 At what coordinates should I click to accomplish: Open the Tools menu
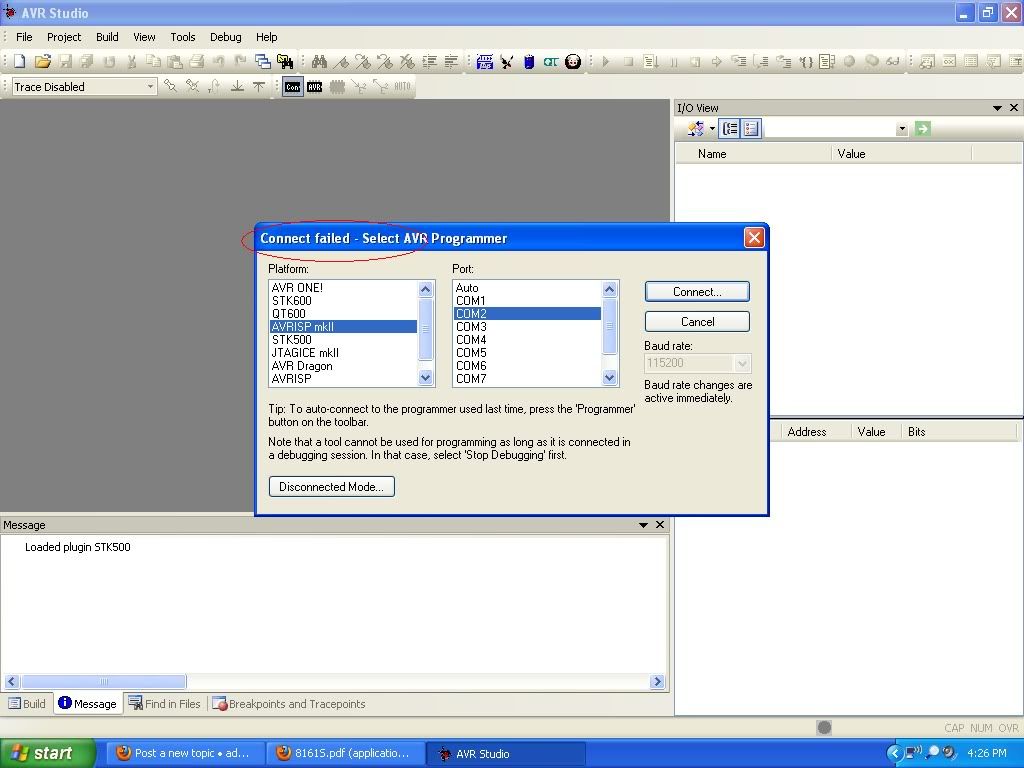click(183, 37)
